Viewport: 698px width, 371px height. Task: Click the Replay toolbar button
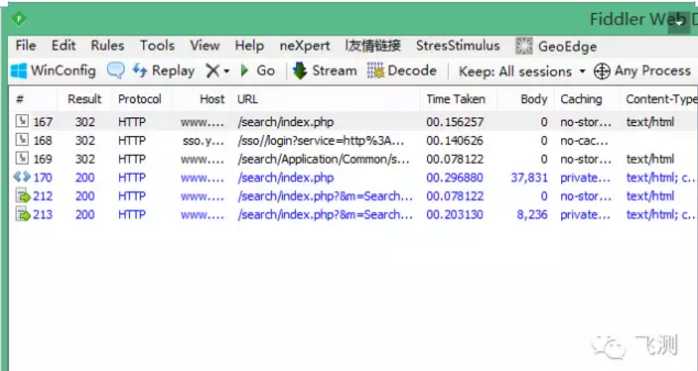[163, 71]
